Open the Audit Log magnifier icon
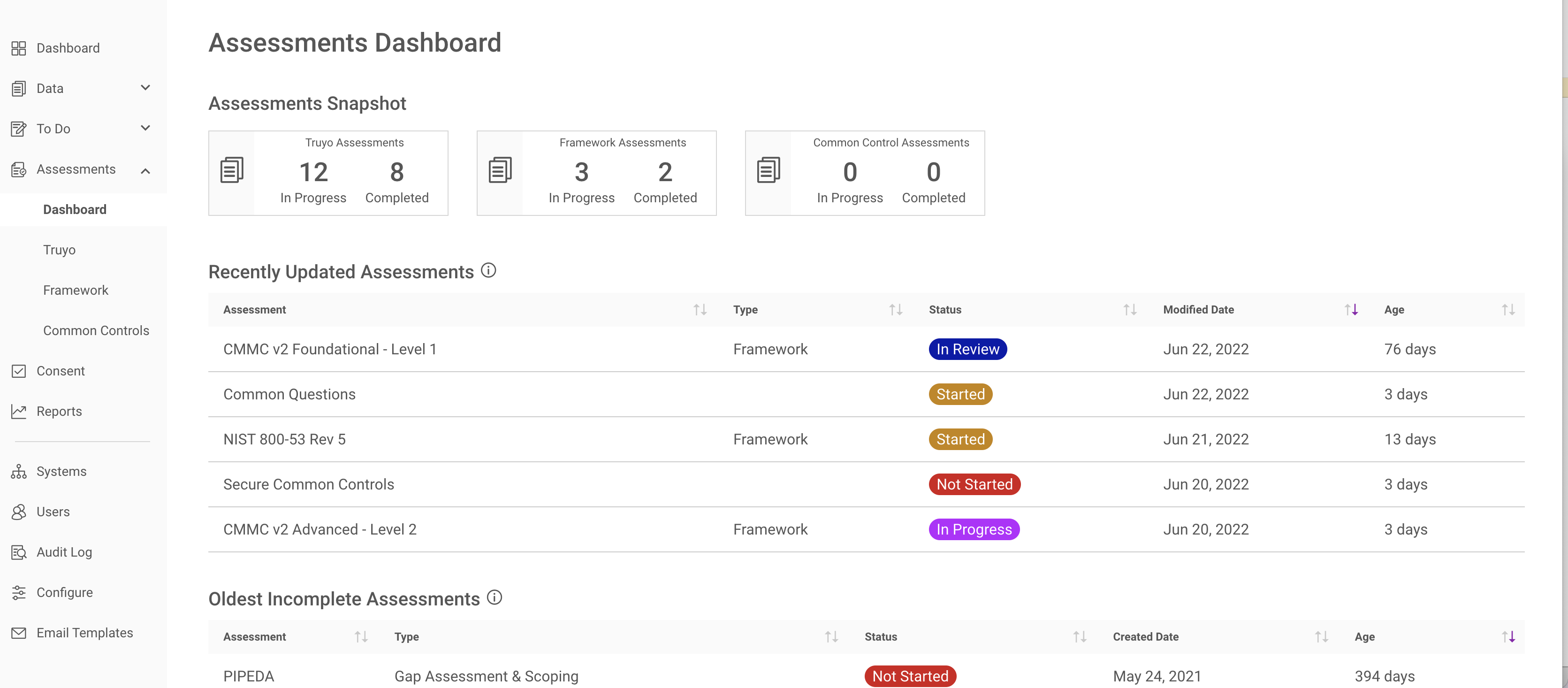This screenshot has height=688, width=1568. [18, 551]
